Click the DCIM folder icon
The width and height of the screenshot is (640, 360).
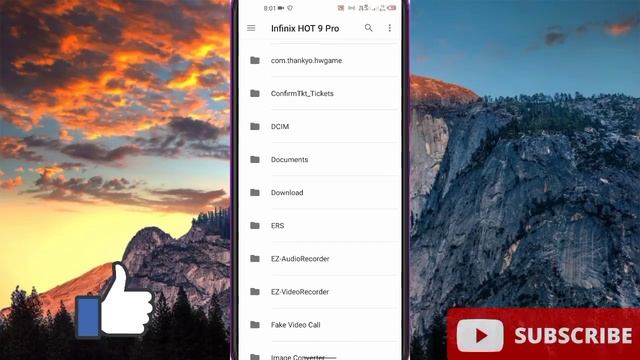(x=255, y=127)
